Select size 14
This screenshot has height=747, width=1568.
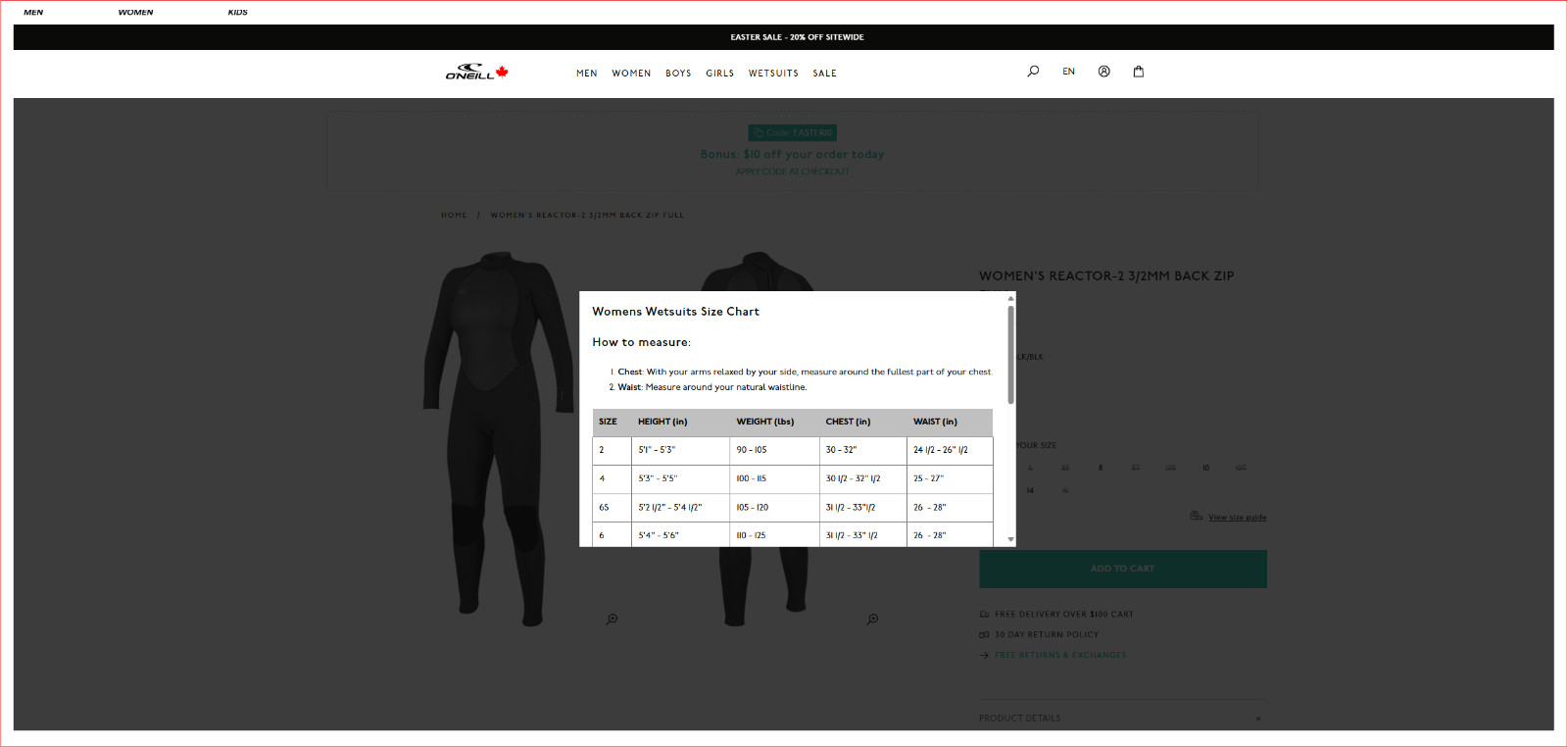[x=1030, y=490]
